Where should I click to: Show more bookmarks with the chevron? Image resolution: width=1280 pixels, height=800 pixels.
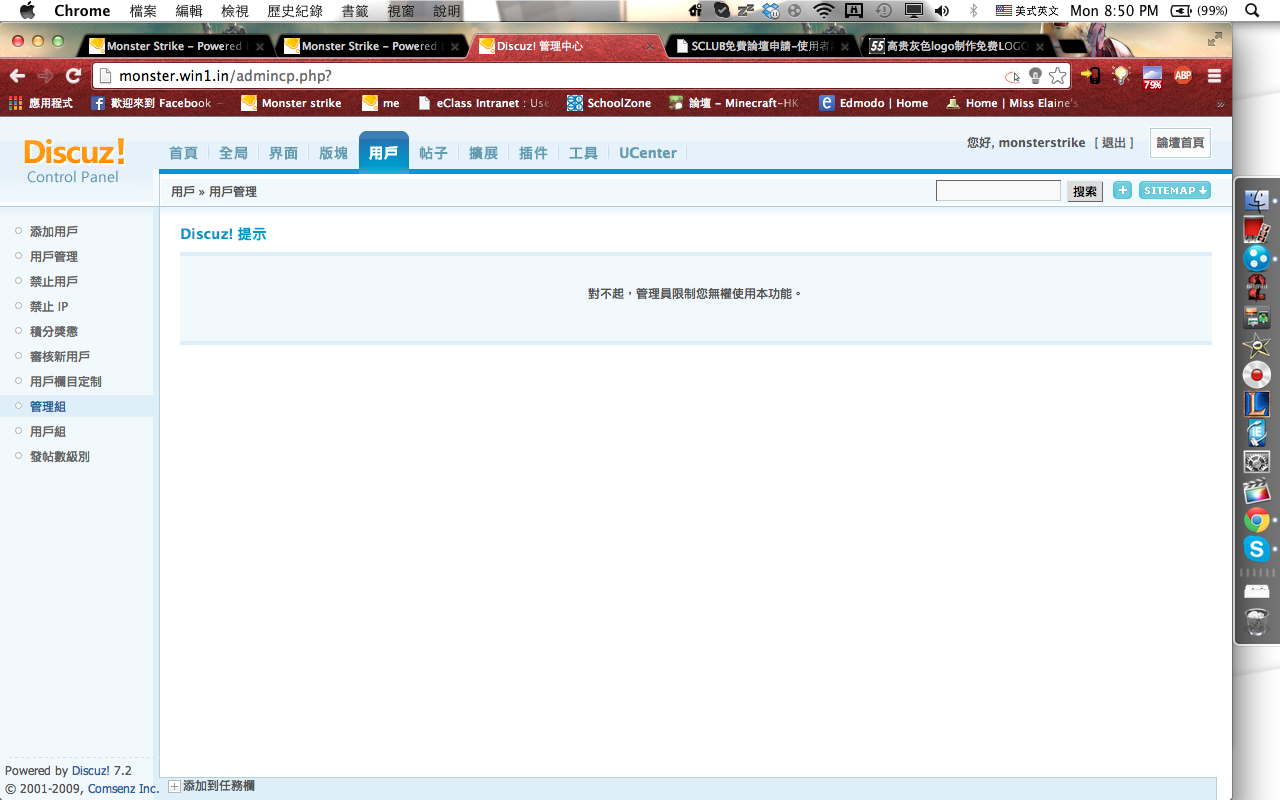coord(1220,103)
